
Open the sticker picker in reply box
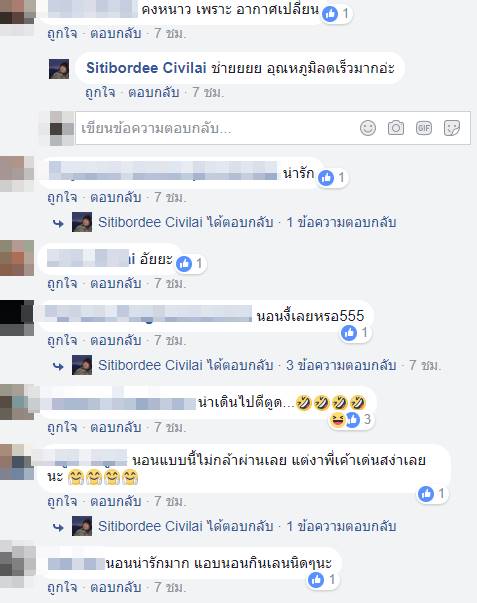coord(452,128)
